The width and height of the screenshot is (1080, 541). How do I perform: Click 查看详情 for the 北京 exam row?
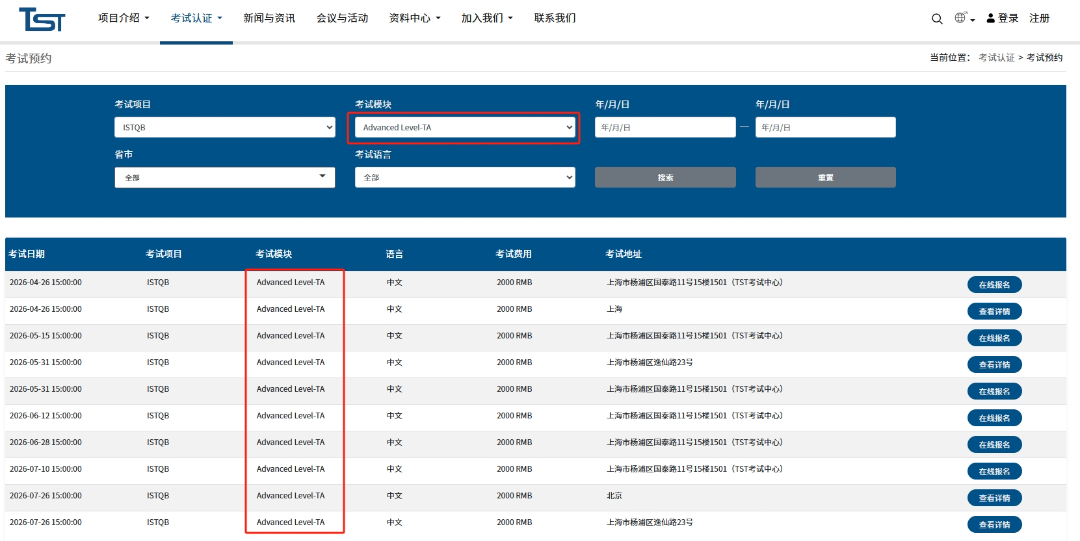pos(994,498)
